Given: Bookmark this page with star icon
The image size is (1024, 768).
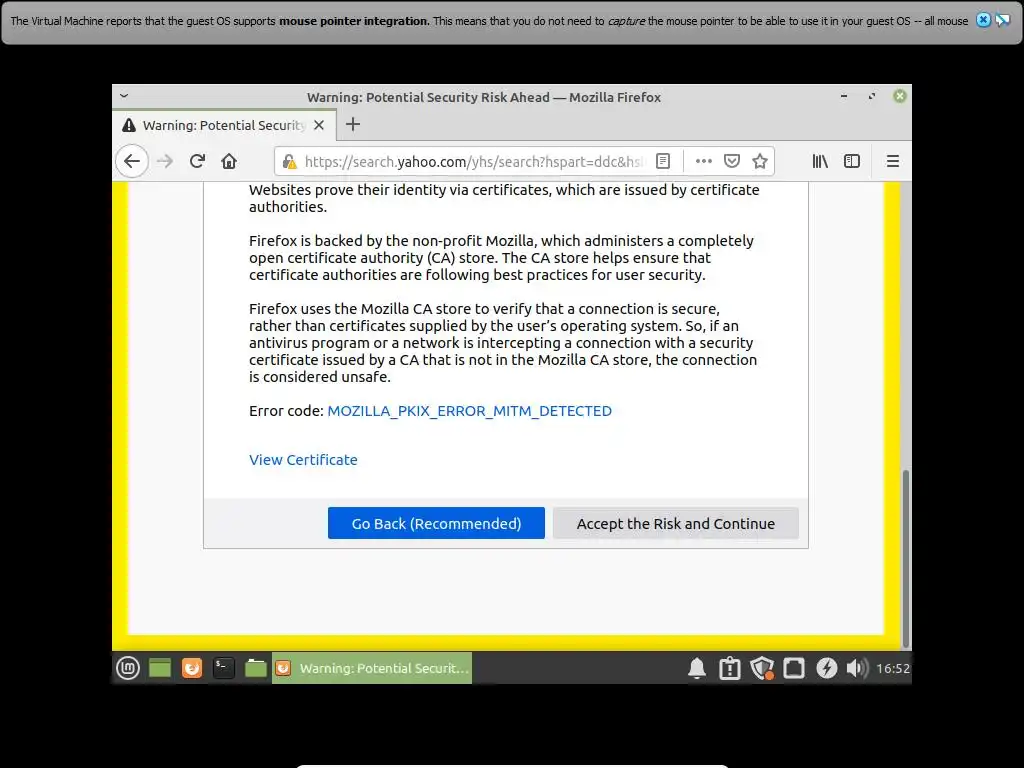Looking at the screenshot, I should [x=760, y=161].
